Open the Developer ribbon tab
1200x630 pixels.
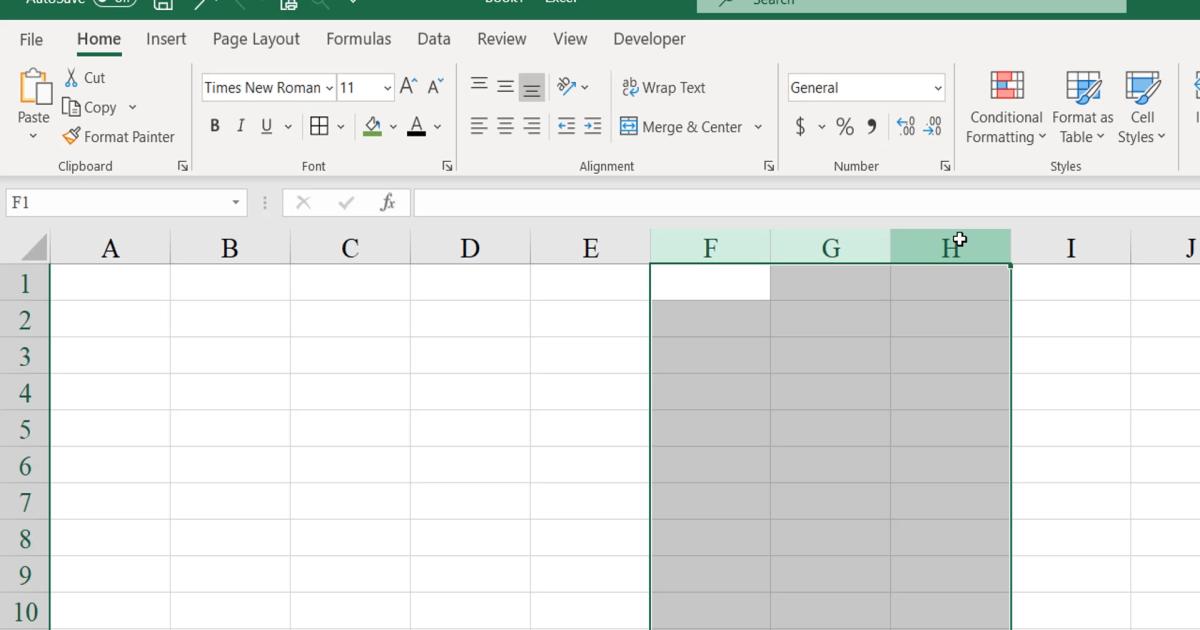click(x=649, y=39)
